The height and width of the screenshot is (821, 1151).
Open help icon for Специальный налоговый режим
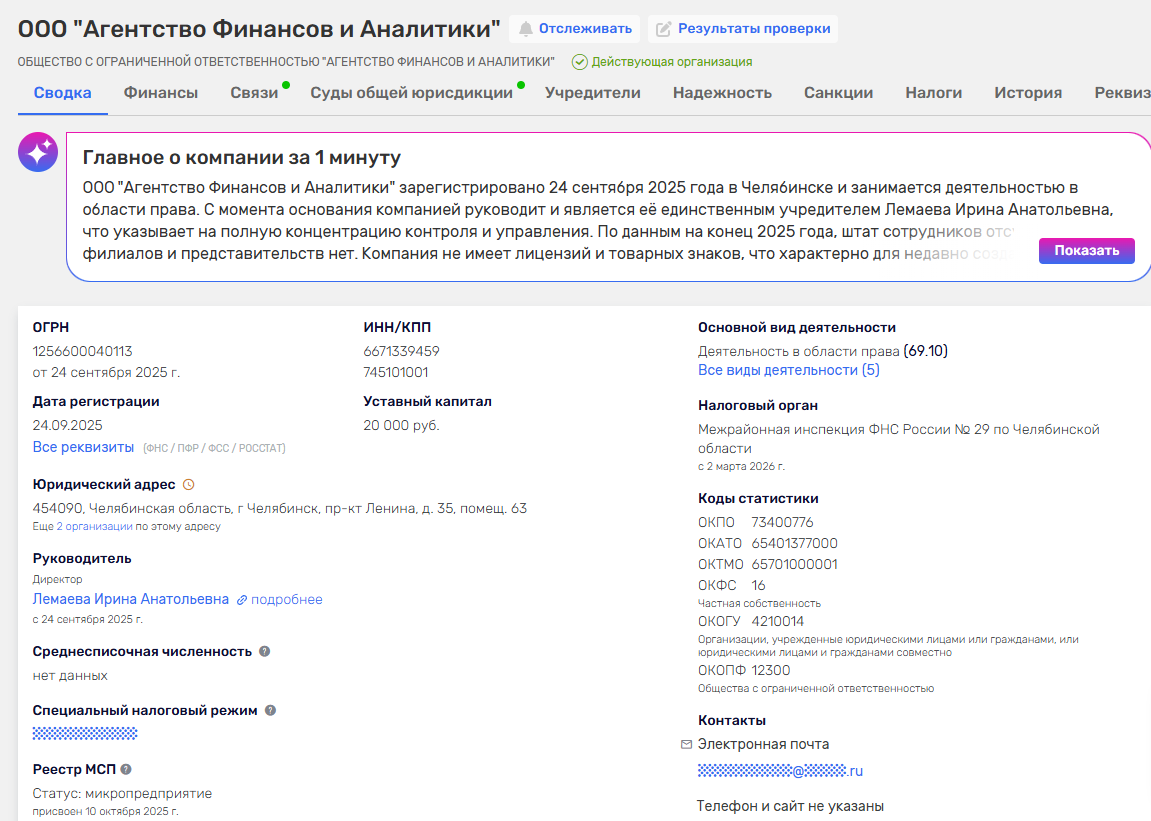click(x=270, y=710)
